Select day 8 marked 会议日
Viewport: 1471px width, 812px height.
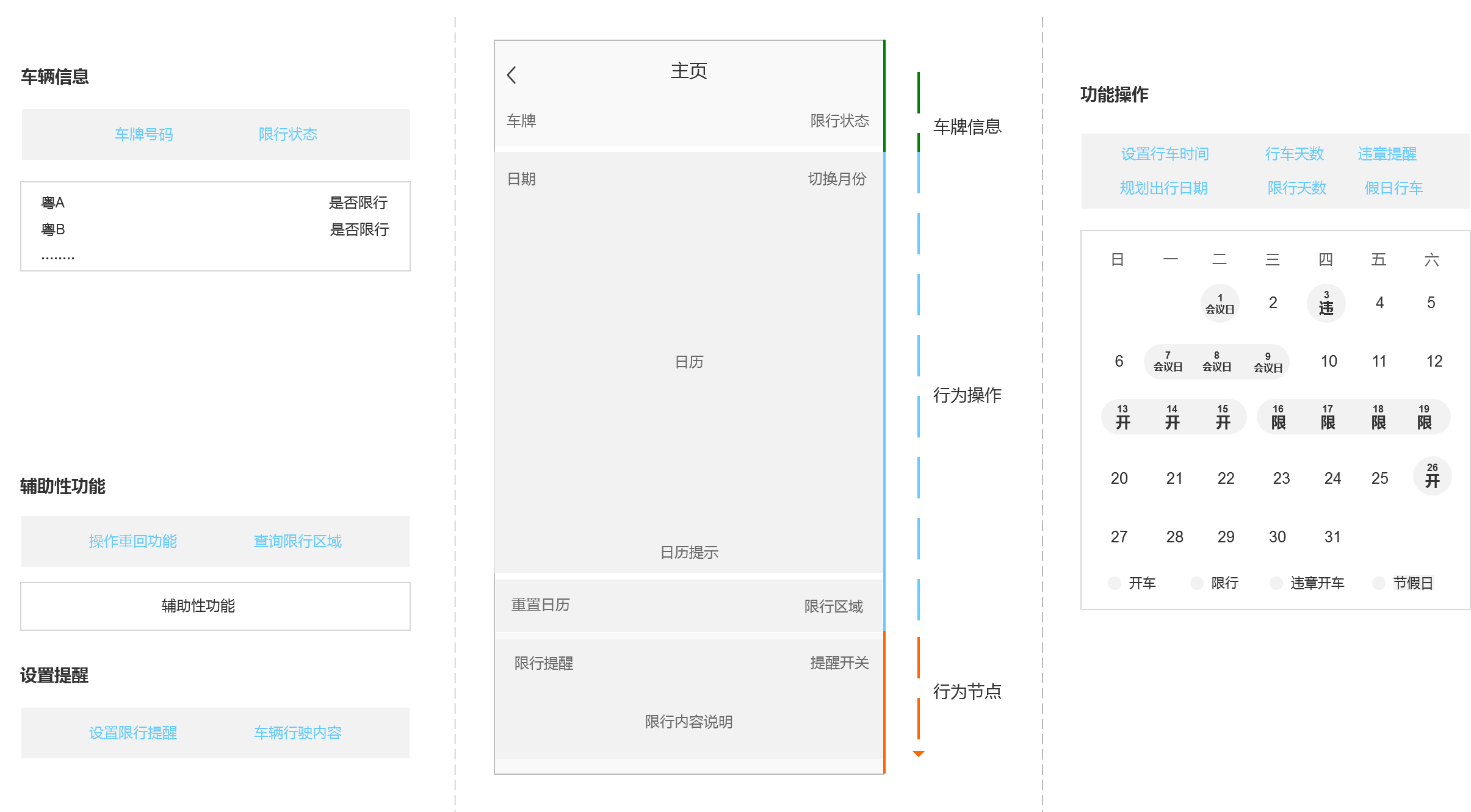(x=1216, y=362)
